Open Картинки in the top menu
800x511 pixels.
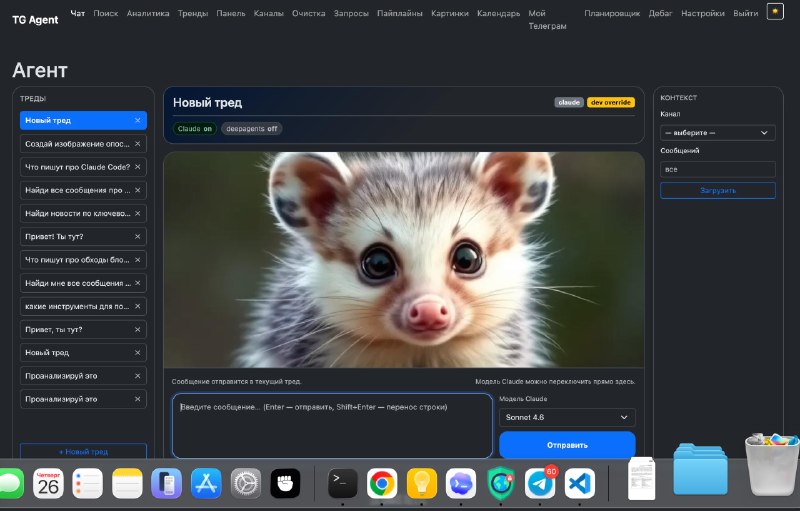[449, 13]
